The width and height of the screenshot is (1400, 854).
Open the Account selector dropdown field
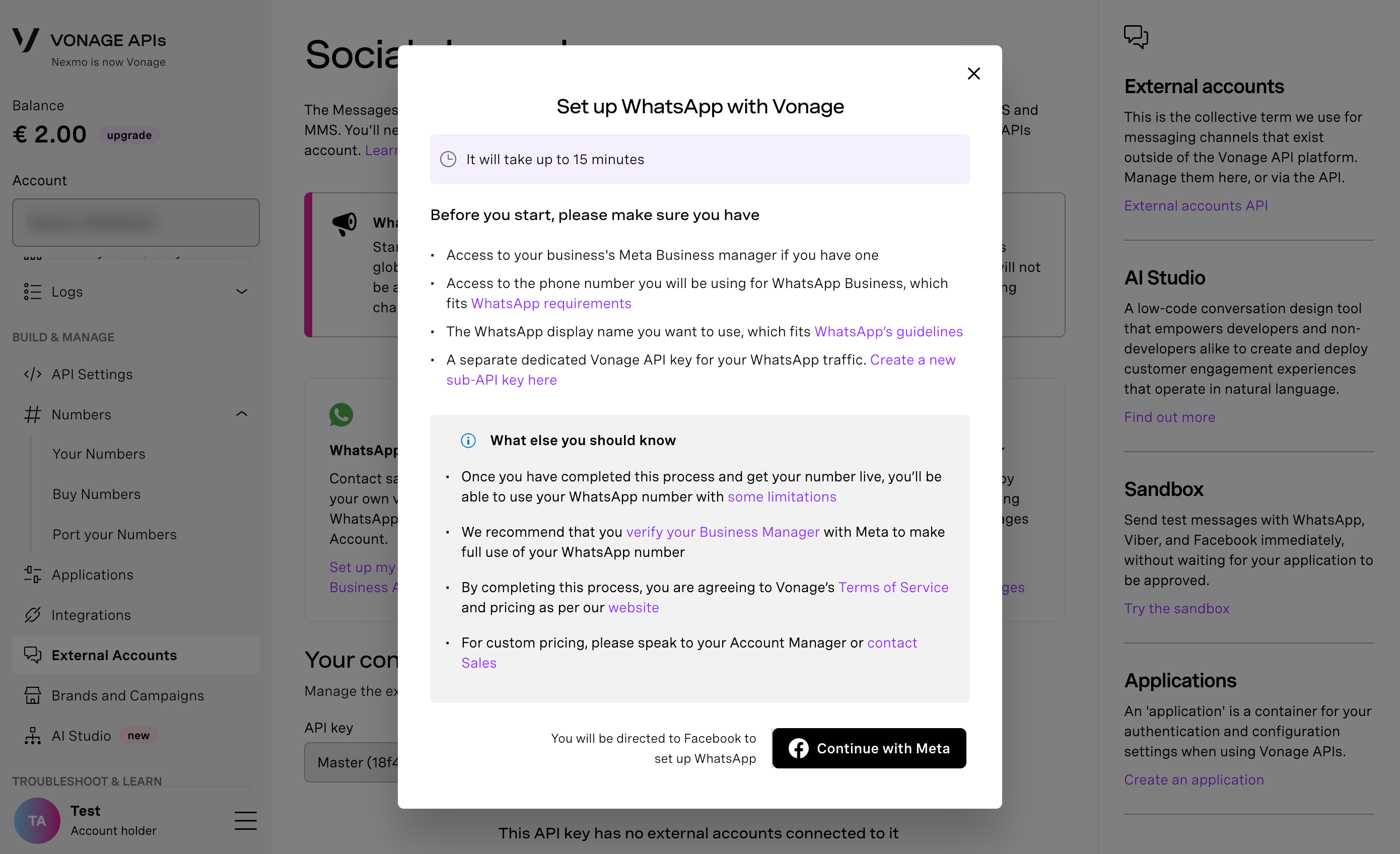point(136,222)
